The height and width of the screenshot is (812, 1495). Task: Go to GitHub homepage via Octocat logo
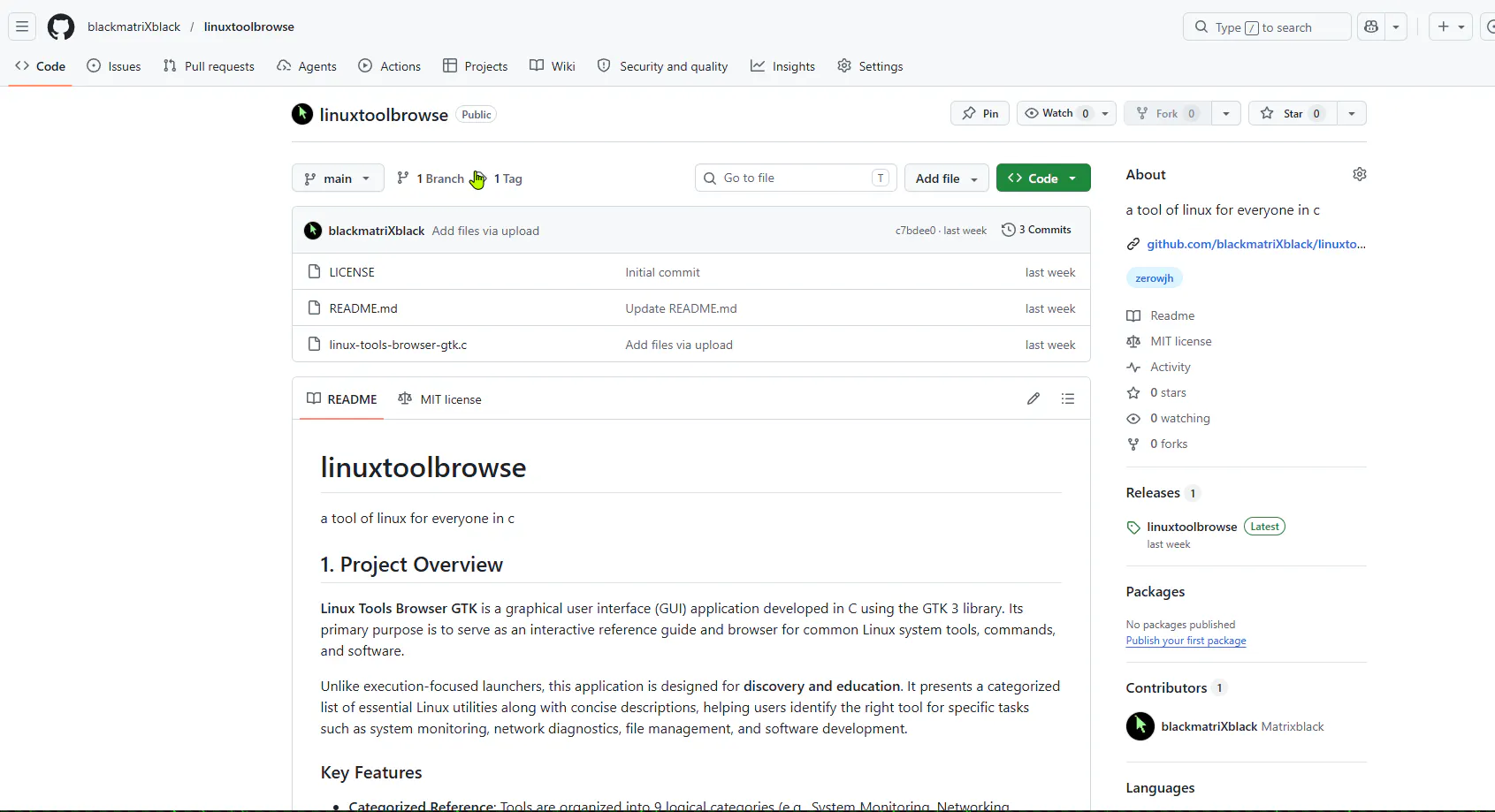point(61,27)
